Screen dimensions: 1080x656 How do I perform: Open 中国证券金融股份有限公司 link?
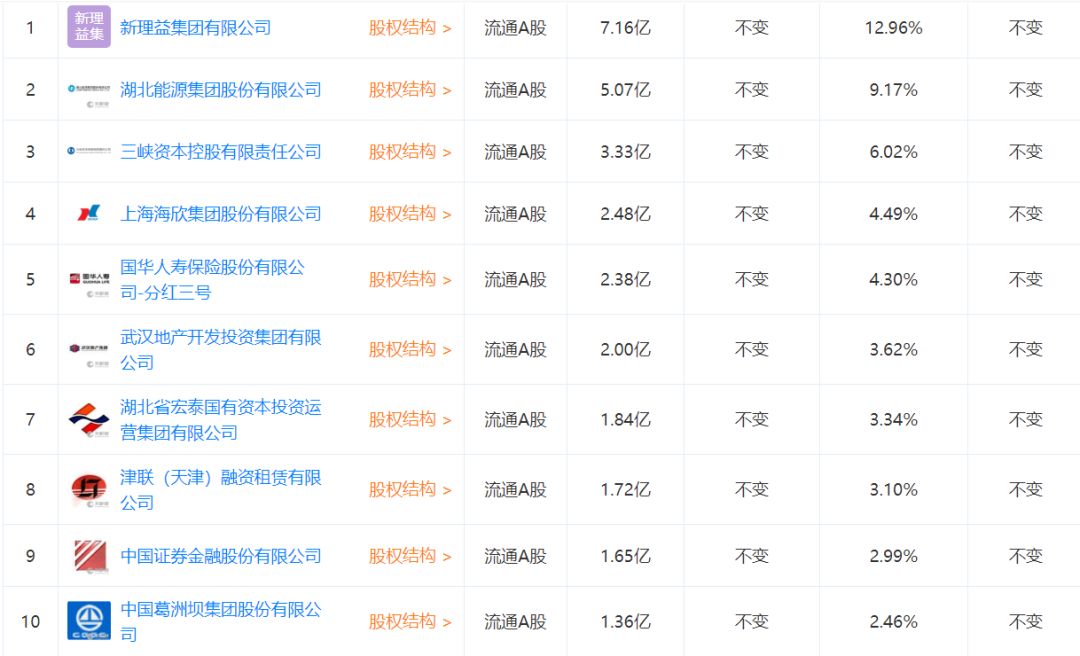point(221,555)
